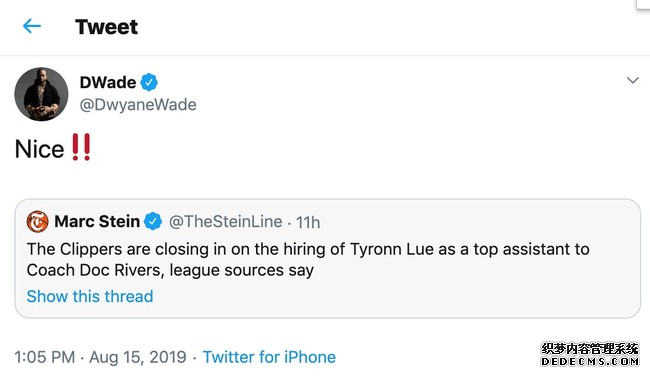Open the quoted tweet about Tyronn Lue

(327, 259)
